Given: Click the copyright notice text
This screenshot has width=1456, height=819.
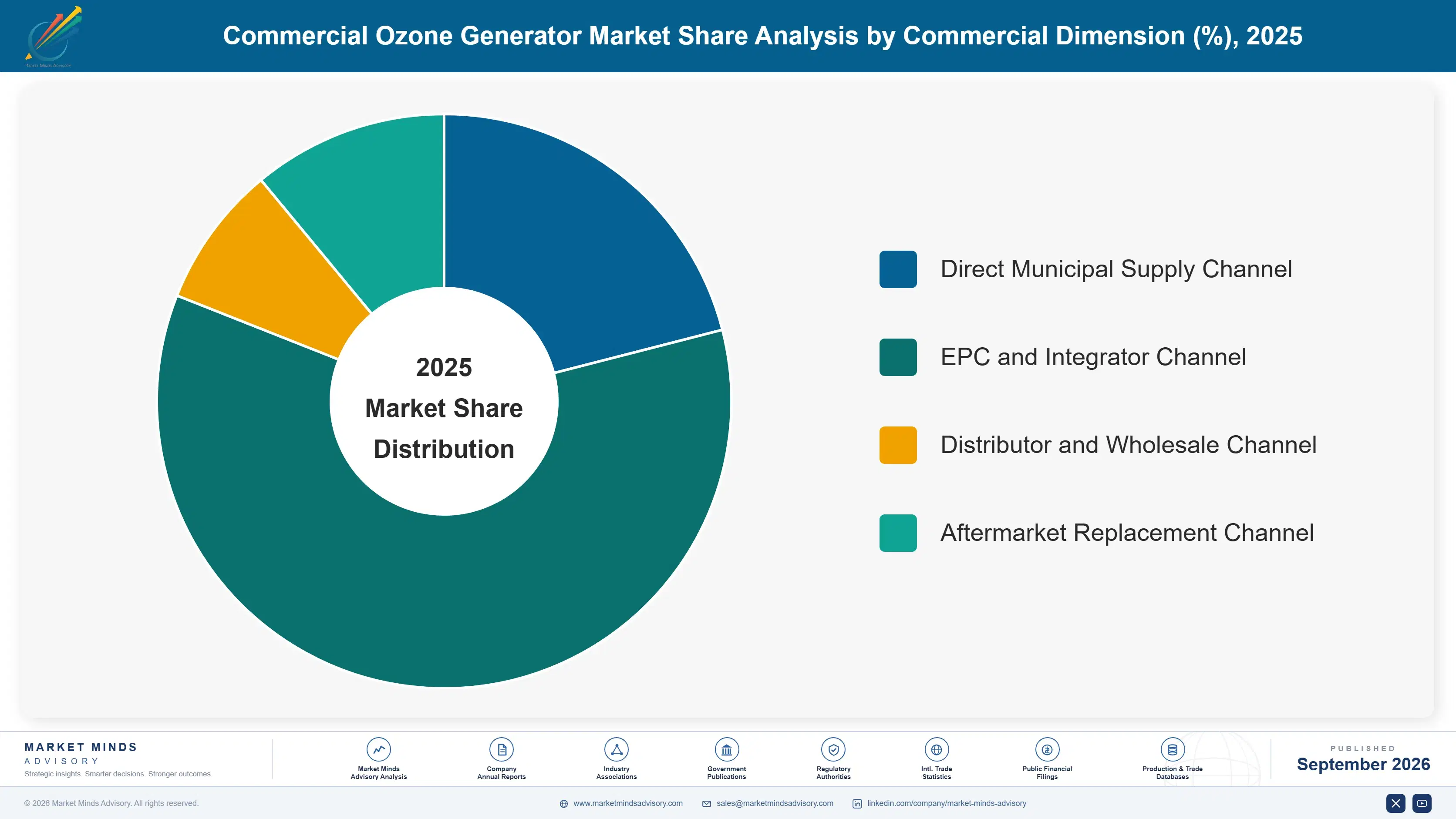Looking at the screenshot, I should tap(111, 803).
